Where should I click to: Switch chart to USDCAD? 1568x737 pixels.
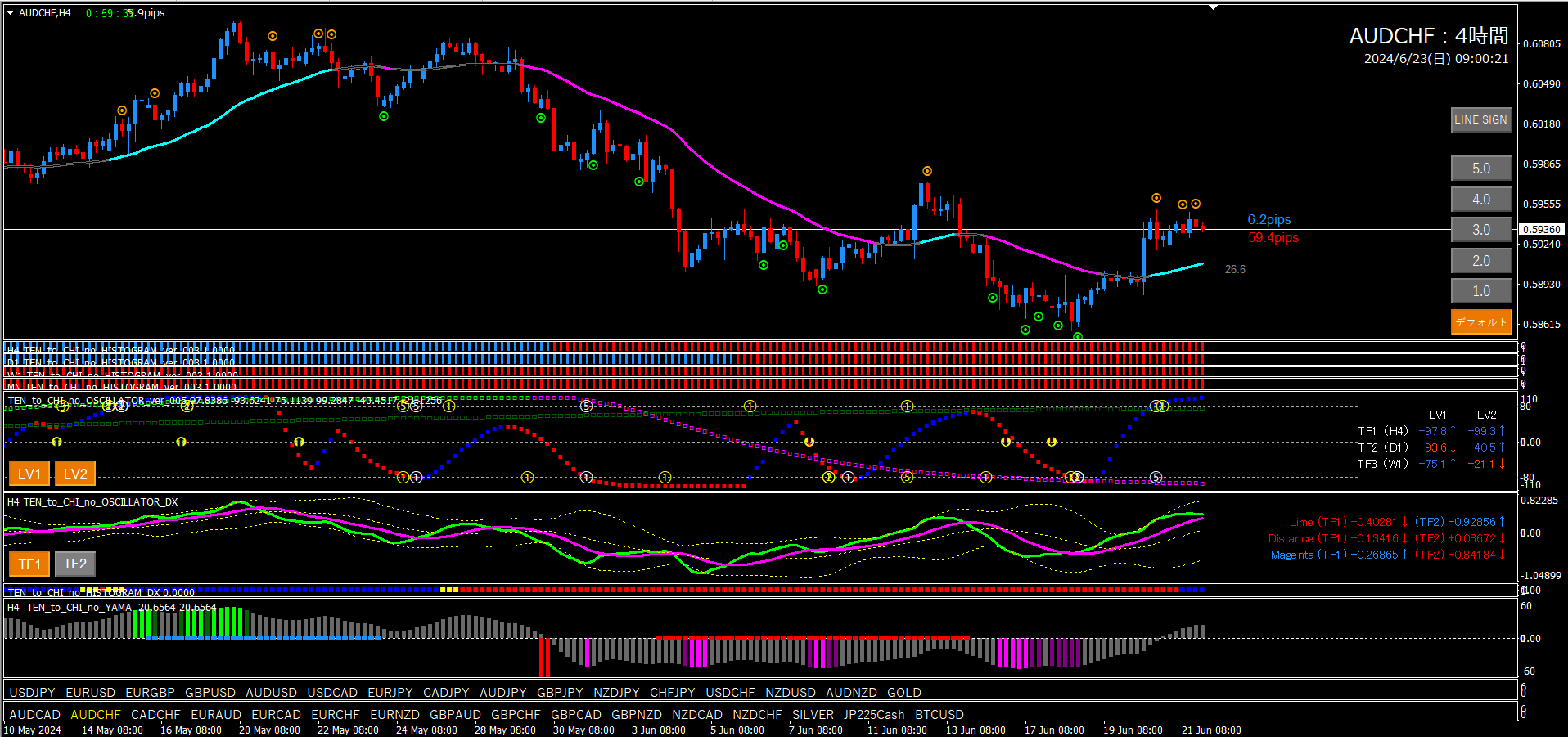332,693
